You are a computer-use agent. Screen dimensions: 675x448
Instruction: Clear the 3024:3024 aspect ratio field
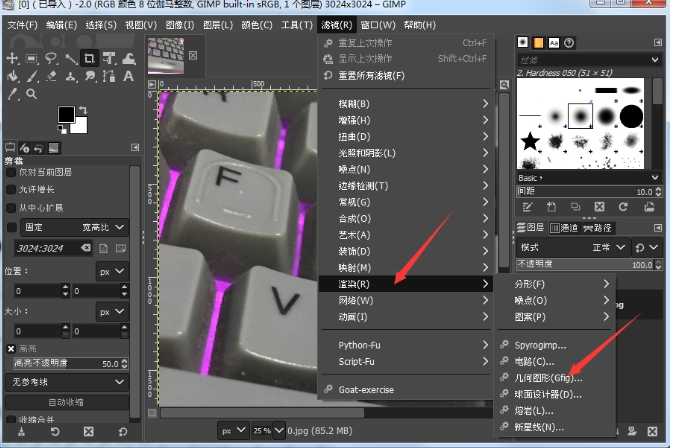tap(86, 248)
